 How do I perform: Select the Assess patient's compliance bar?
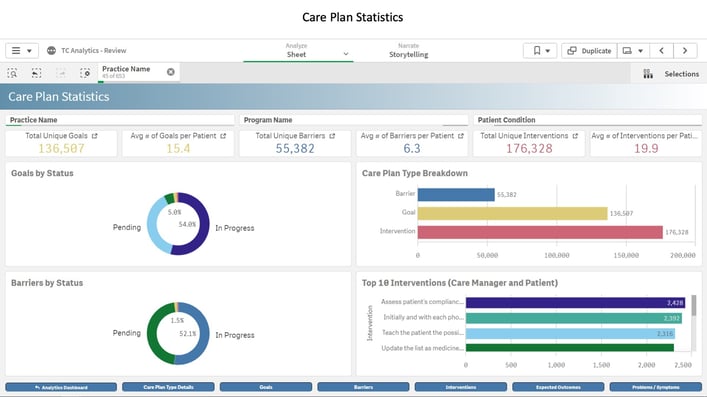click(x=575, y=302)
